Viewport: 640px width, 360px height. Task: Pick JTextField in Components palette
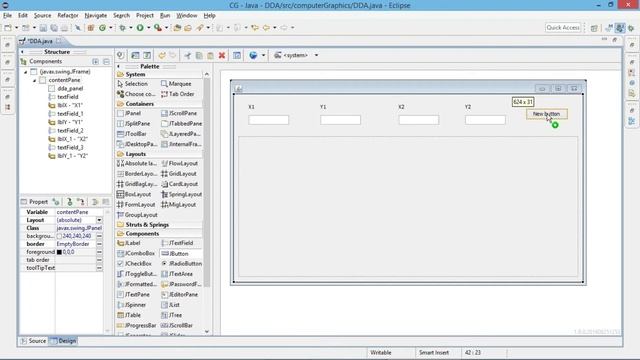tap(177, 243)
